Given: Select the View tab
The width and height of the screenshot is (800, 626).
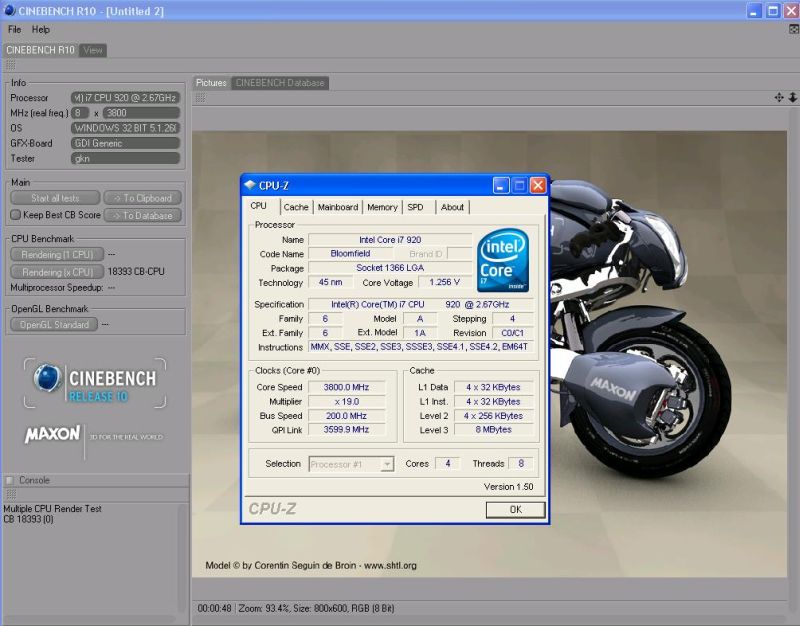Looking at the screenshot, I should tap(93, 50).
